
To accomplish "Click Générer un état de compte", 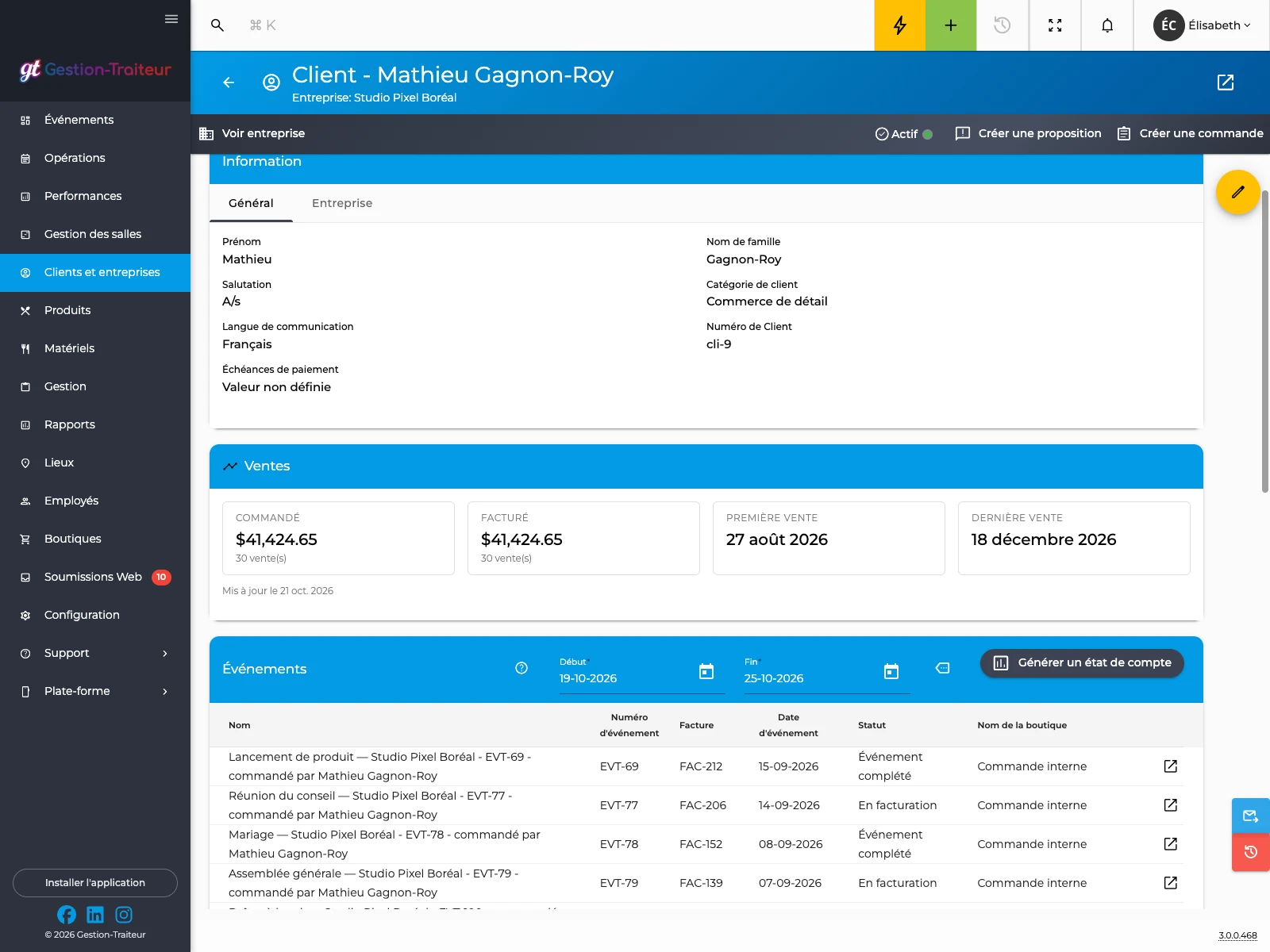I will coord(1082,662).
